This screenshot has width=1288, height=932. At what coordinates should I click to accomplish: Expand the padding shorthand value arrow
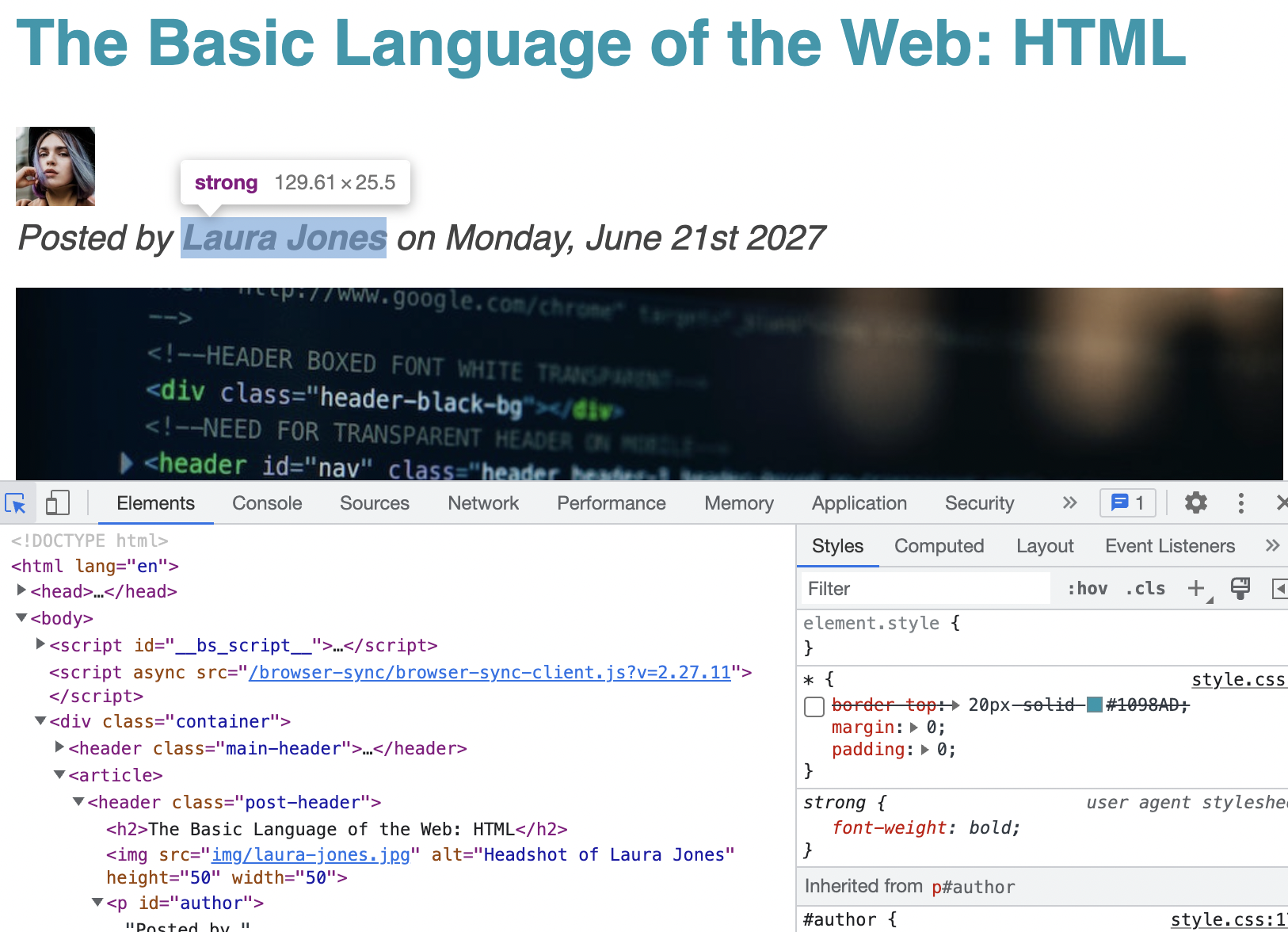click(x=924, y=749)
